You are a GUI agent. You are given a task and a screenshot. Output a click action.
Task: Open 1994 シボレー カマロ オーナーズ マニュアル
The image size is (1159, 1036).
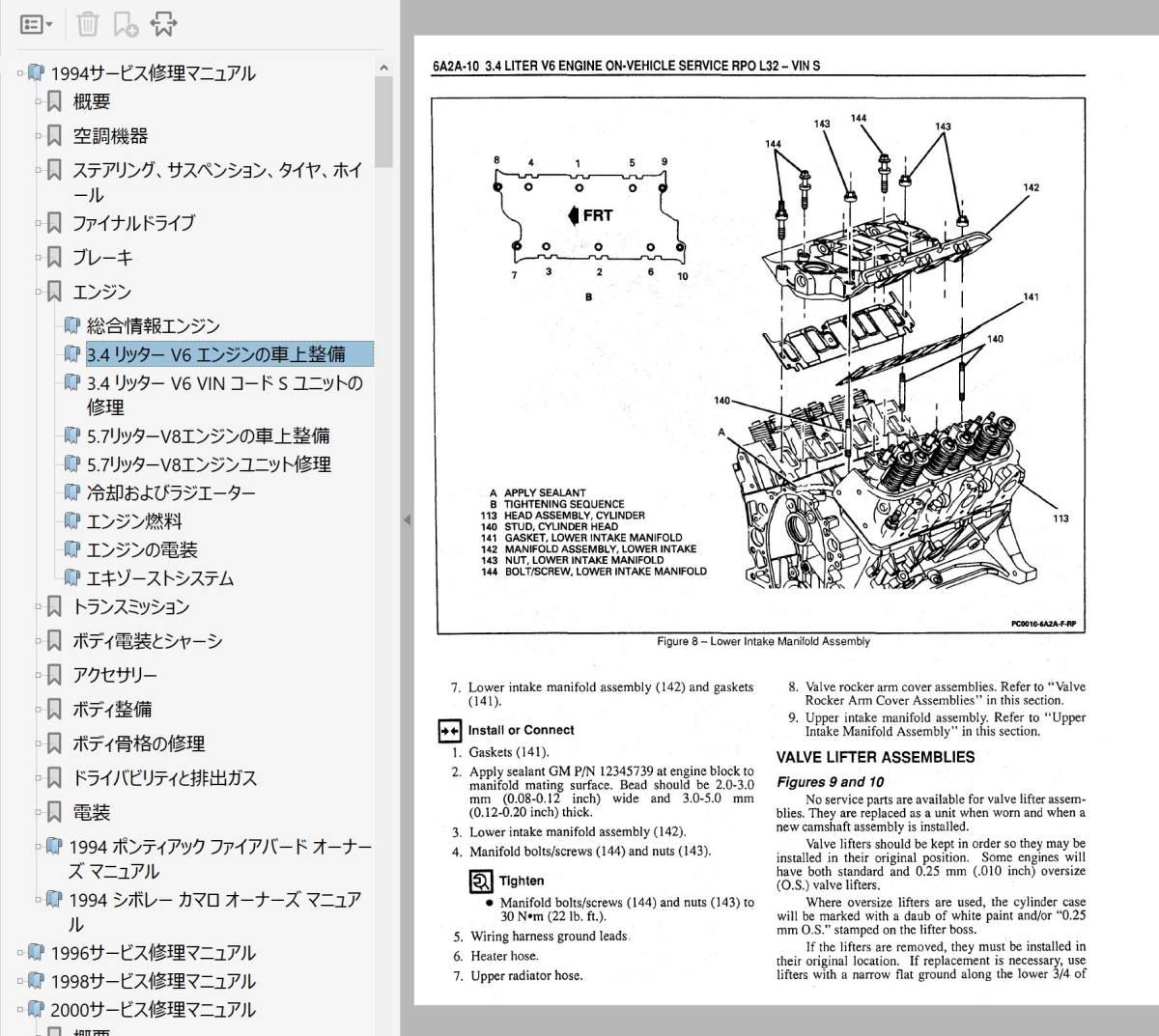[215, 911]
